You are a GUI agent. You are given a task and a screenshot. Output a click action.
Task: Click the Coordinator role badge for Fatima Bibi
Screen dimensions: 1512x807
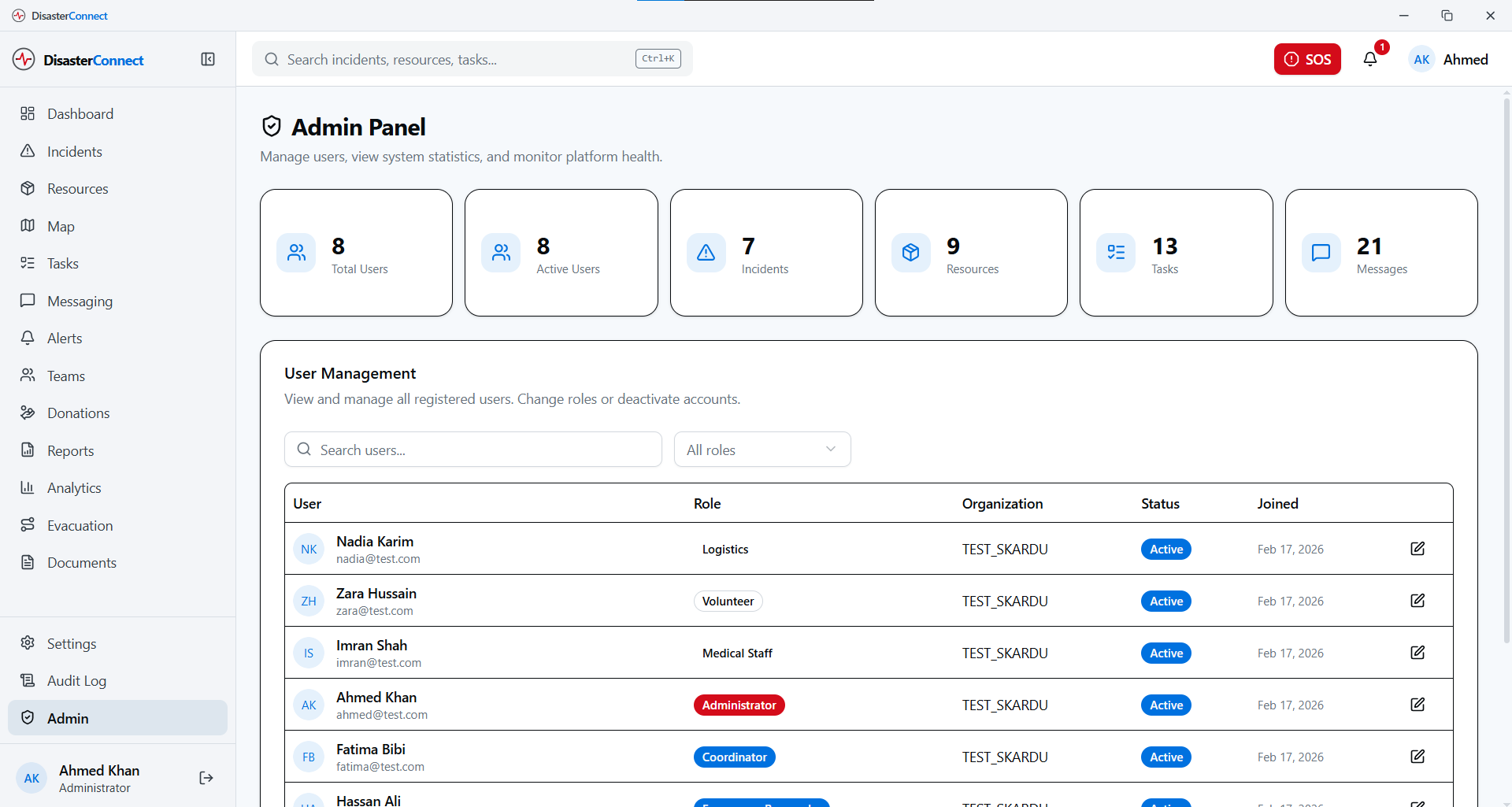[734, 757]
